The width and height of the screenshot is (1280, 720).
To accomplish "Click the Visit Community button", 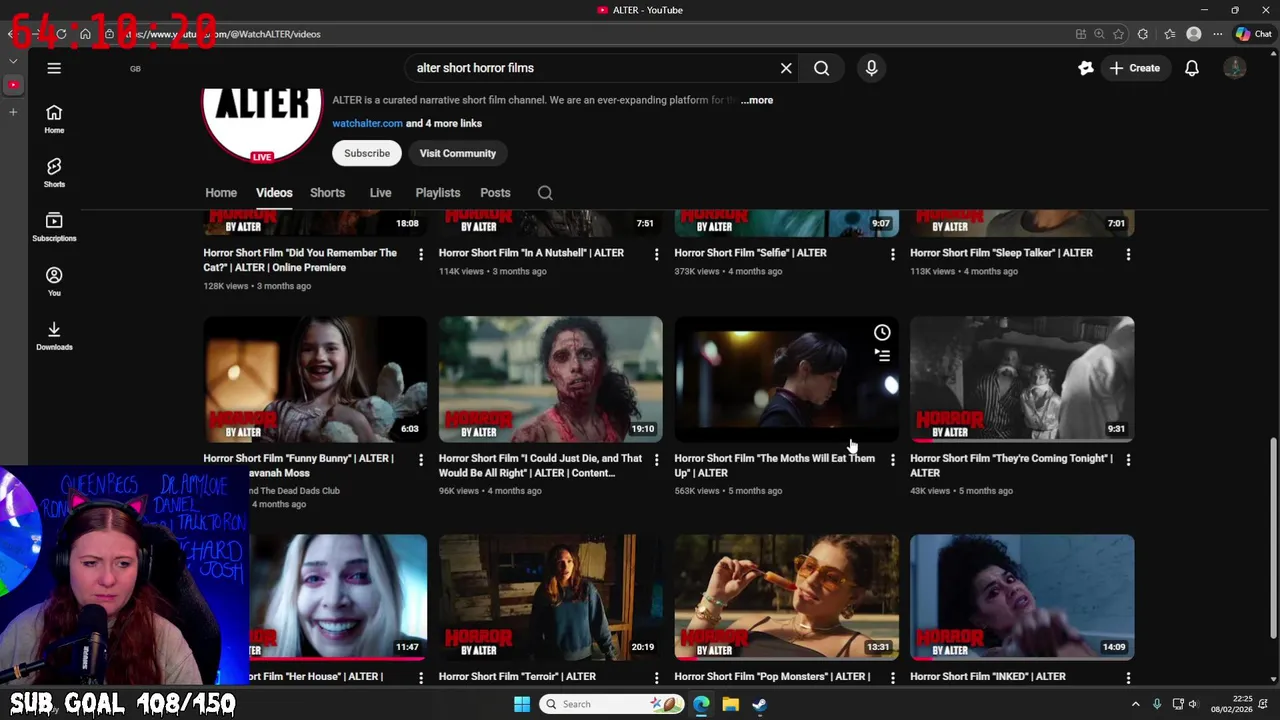I will coord(458,153).
